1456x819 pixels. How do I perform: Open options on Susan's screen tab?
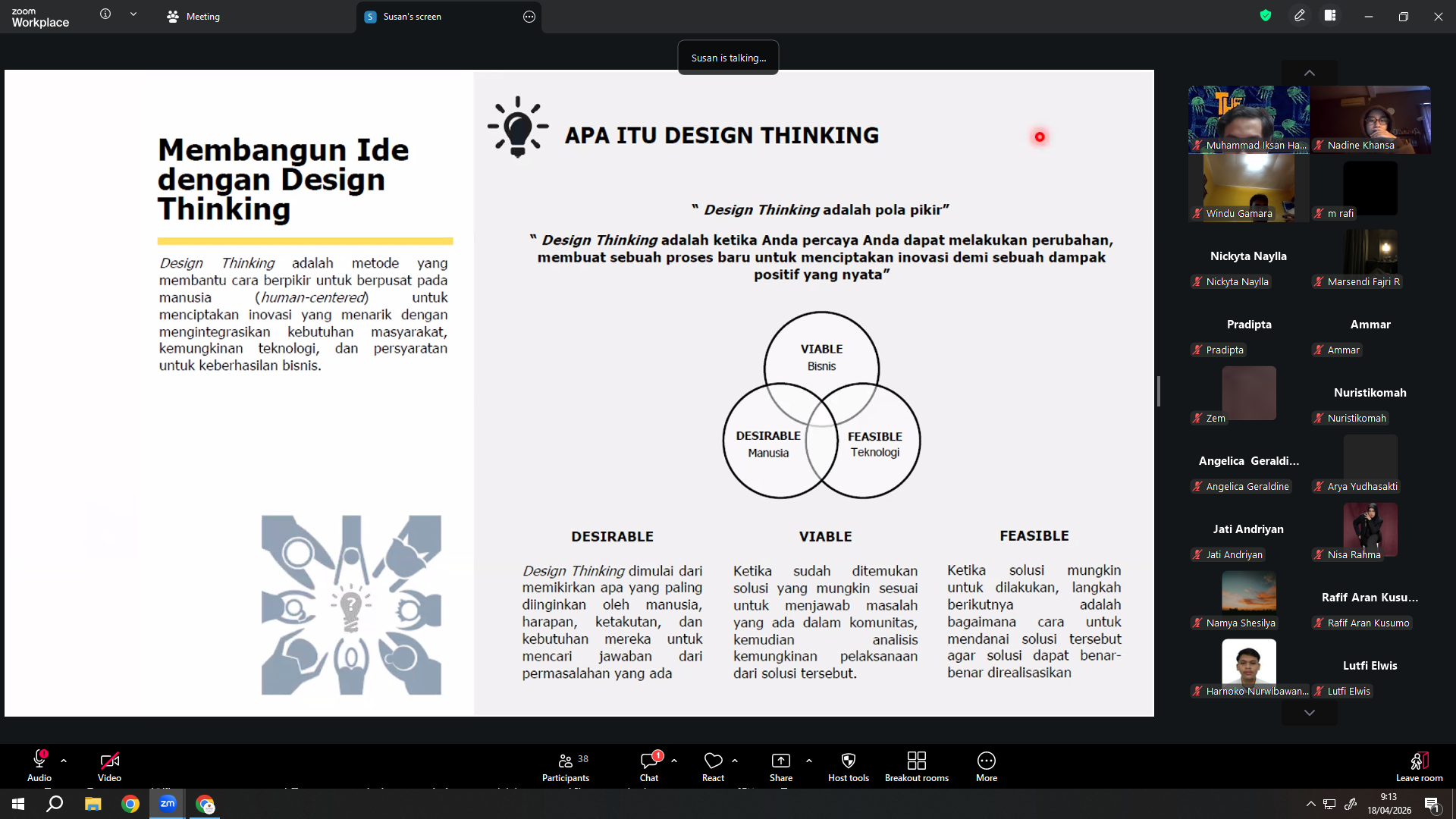529,17
